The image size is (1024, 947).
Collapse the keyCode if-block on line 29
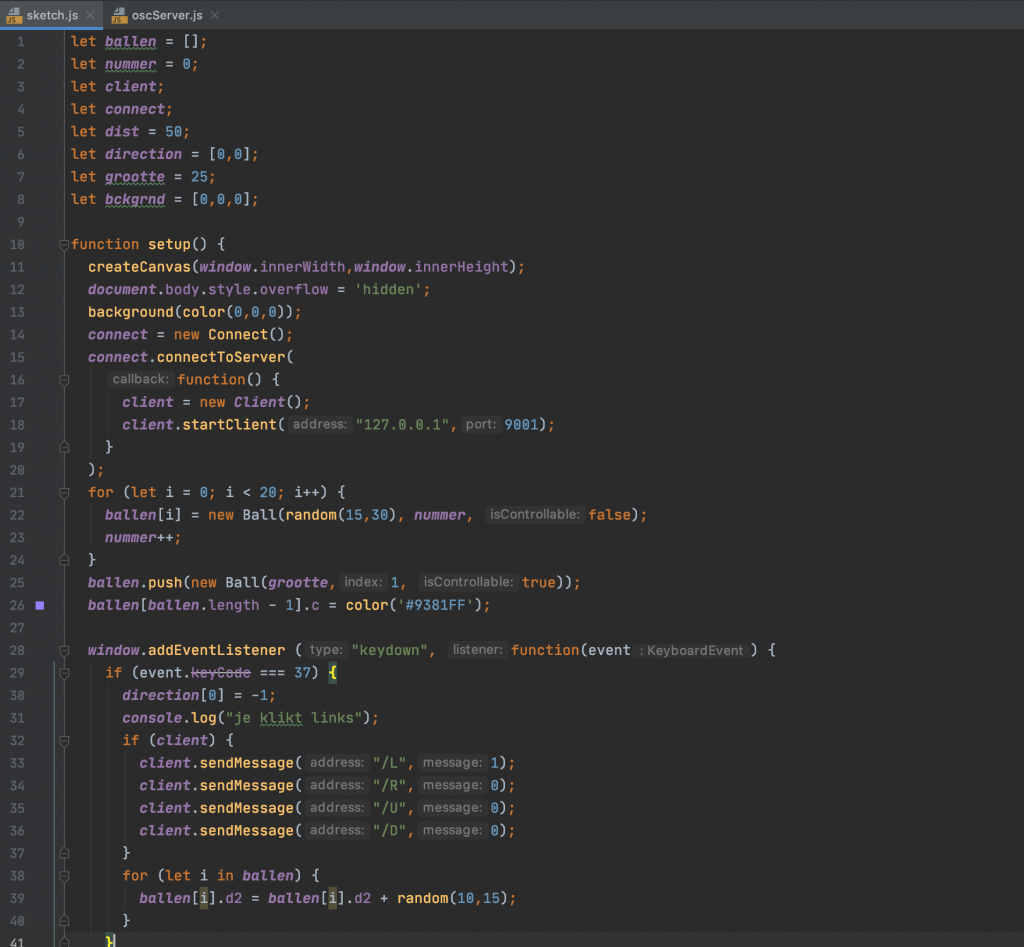click(64, 673)
